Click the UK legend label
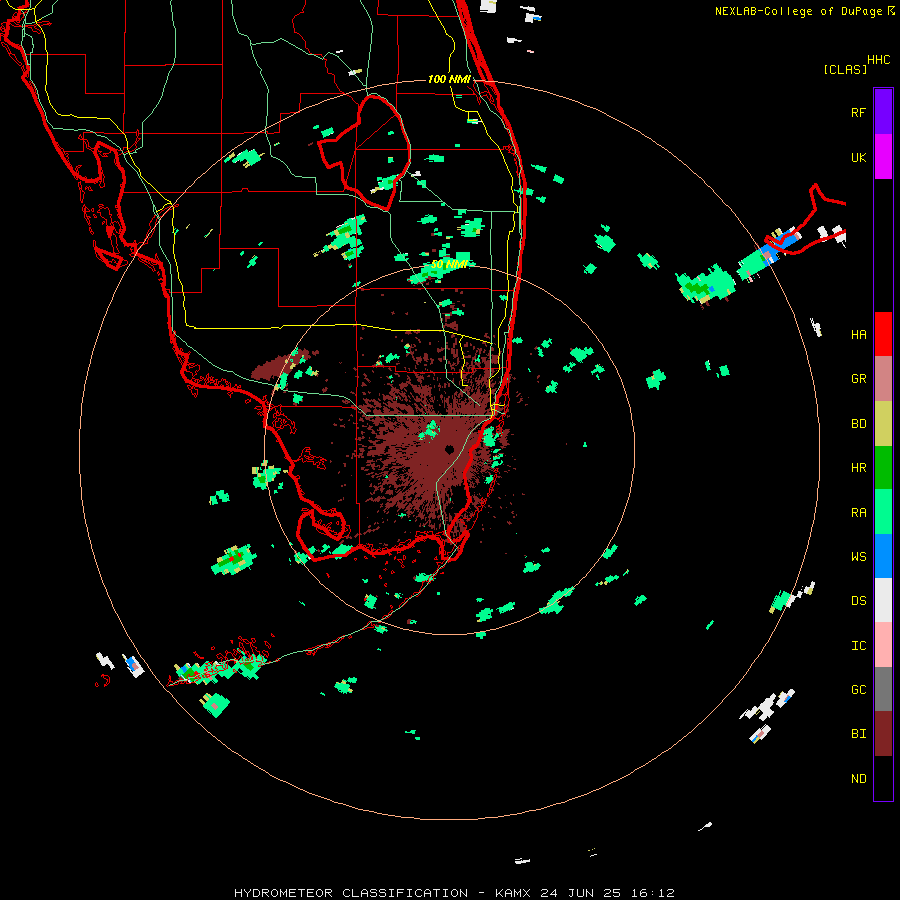 point(858,157)
